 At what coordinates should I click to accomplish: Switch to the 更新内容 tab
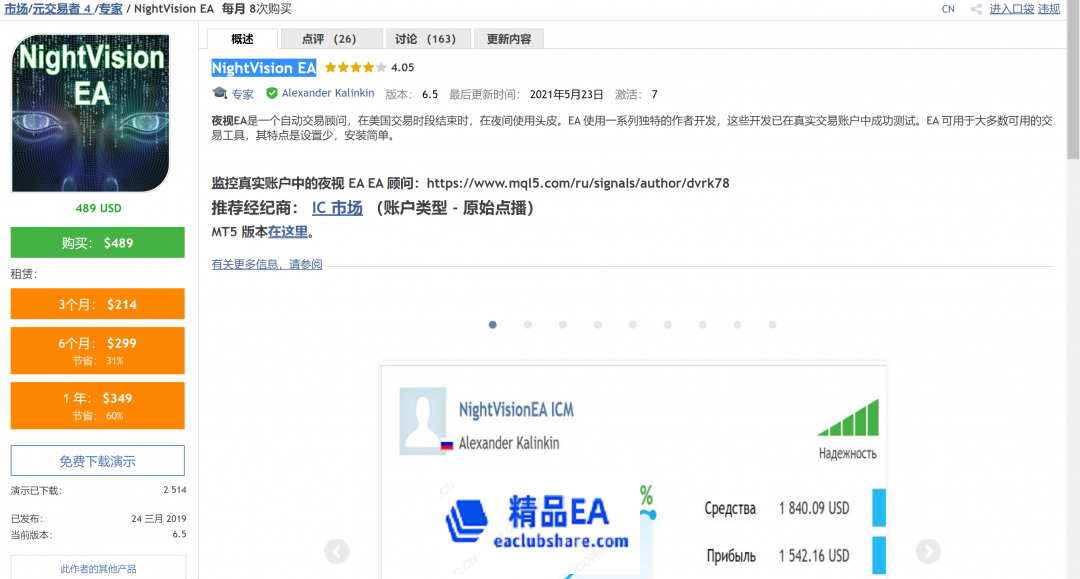(x=509, y=39)
